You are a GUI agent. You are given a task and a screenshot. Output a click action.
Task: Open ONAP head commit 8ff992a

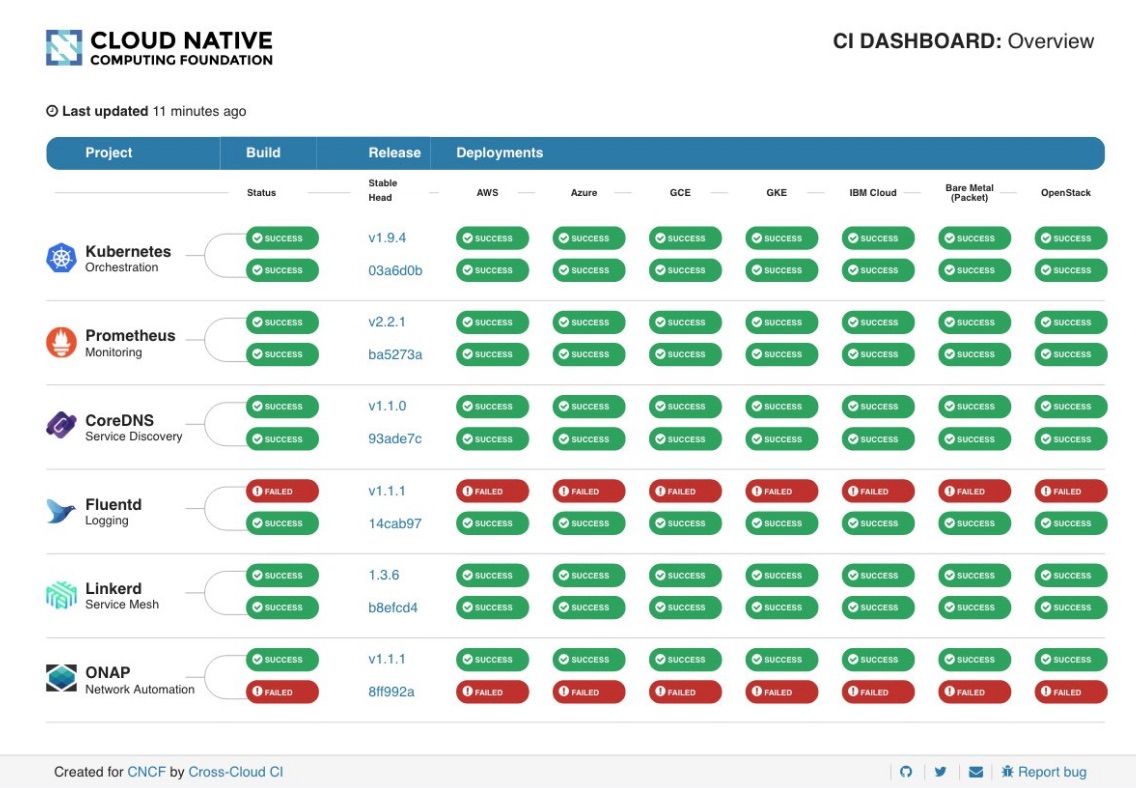pyautogui.click(x=391, y=692)
